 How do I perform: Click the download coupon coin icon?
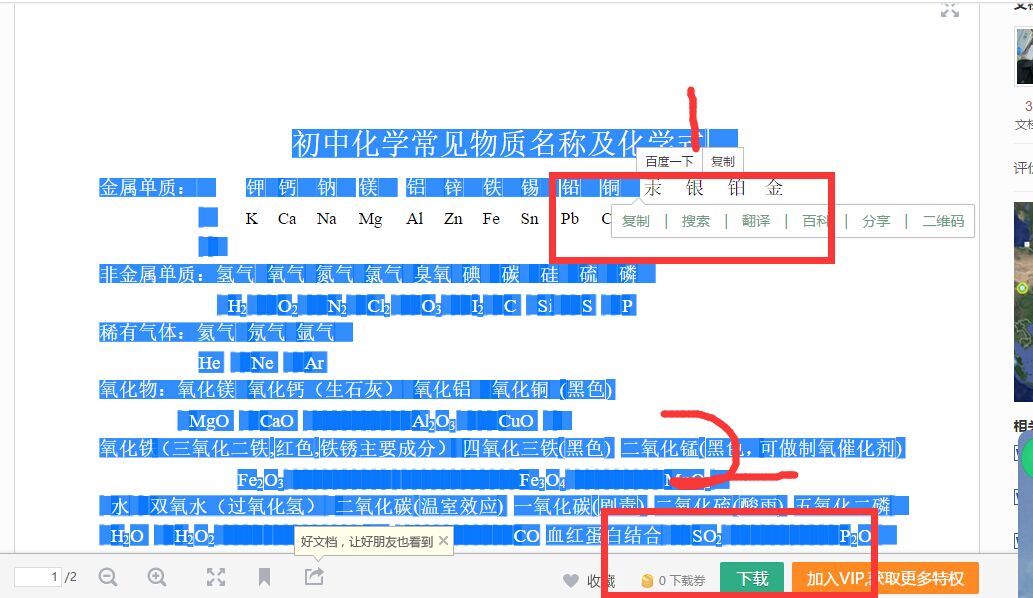(649, 578)
